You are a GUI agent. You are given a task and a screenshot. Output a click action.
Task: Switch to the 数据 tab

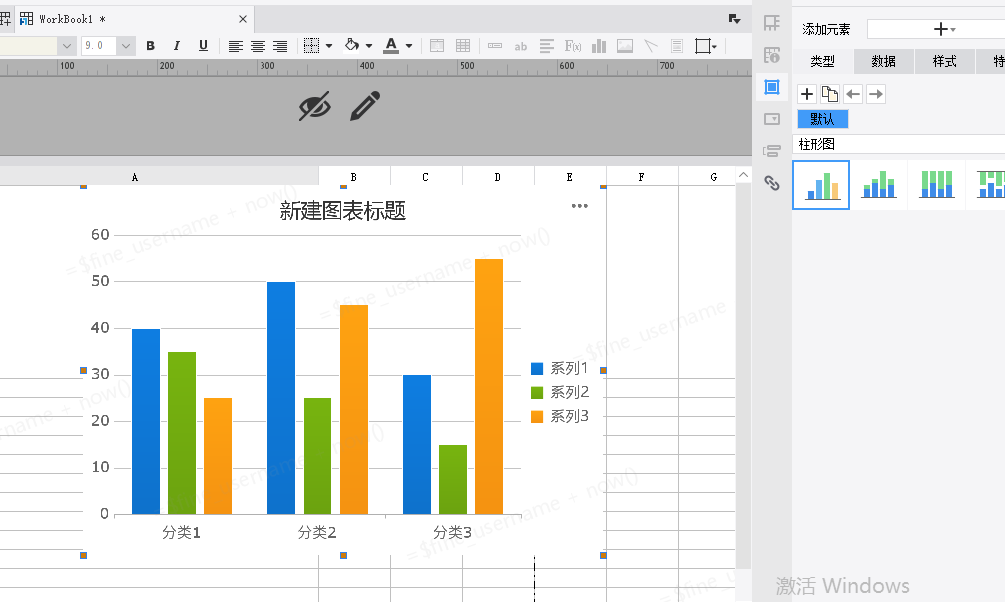click(883, 61)
